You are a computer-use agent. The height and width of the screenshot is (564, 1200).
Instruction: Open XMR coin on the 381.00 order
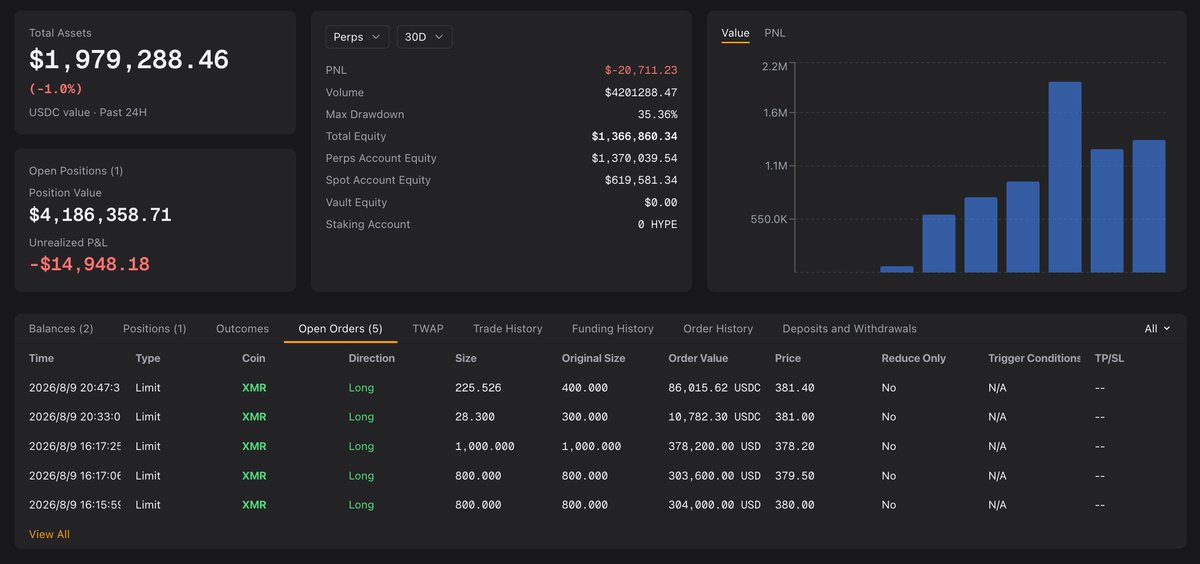[254, 416]
